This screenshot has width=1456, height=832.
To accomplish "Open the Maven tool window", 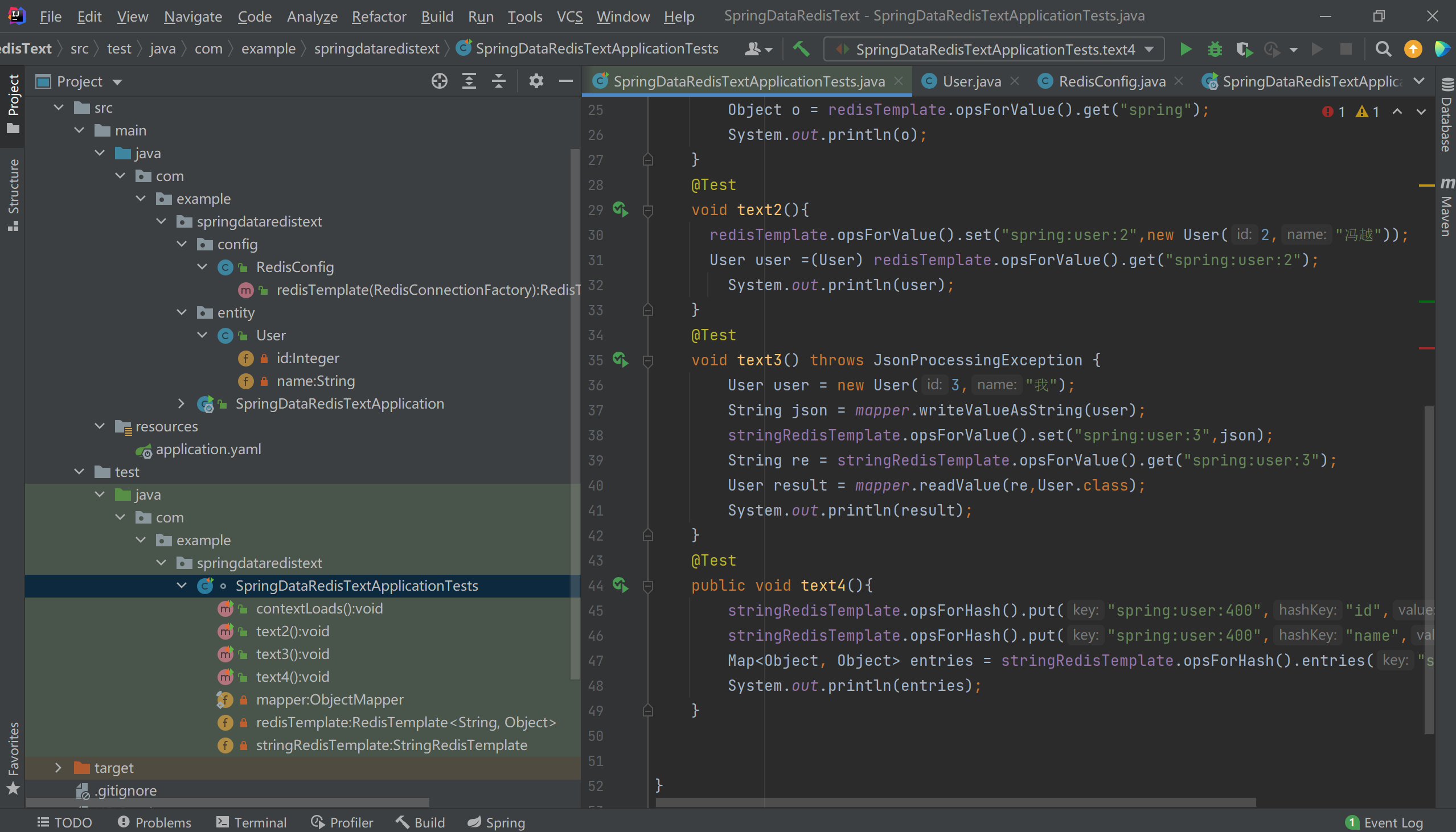I will (x=1446, y=205).
